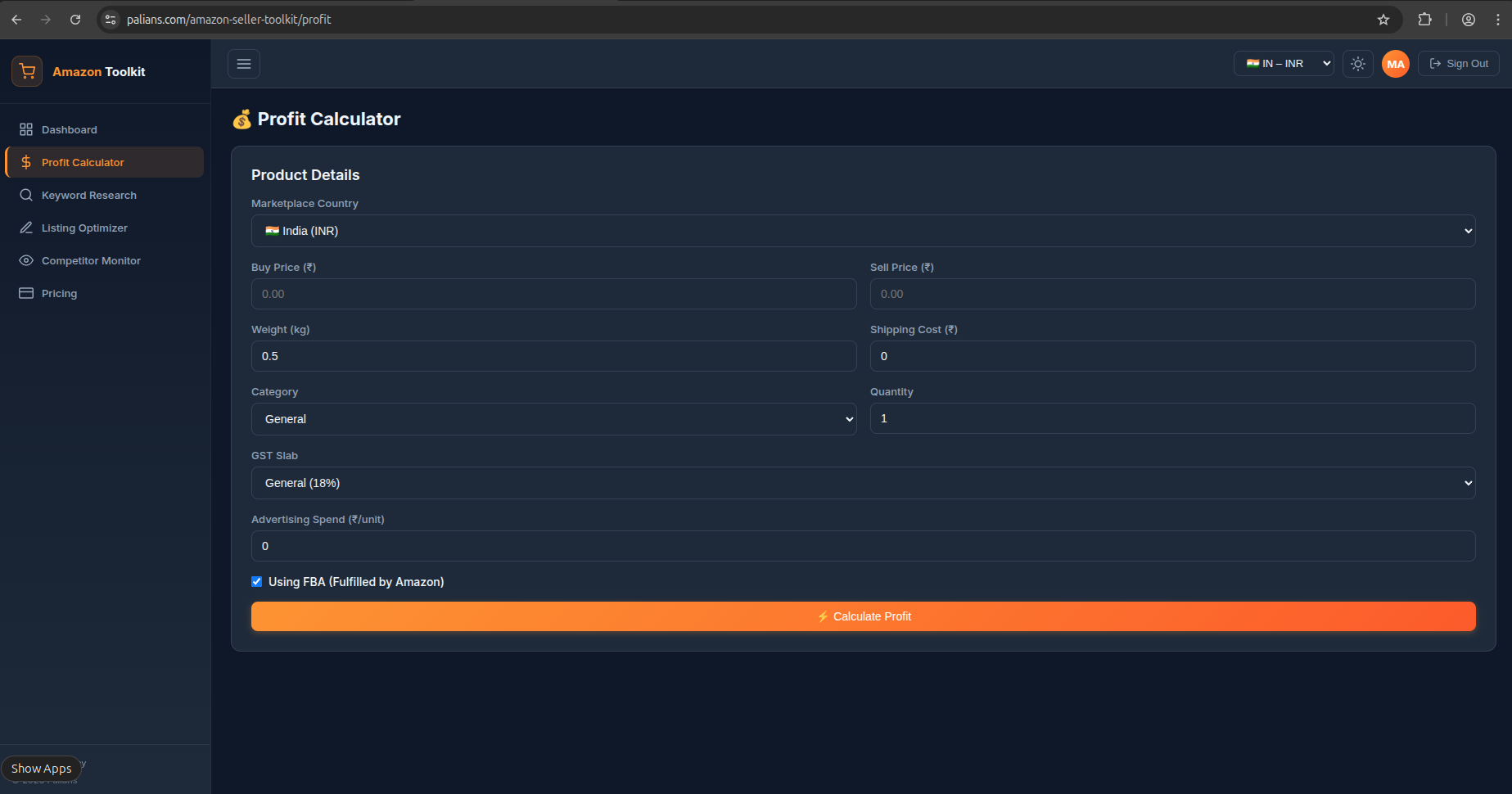1512x794 pixels.
Task: Click the shopping cart logo icon
Action: point(26,71)
